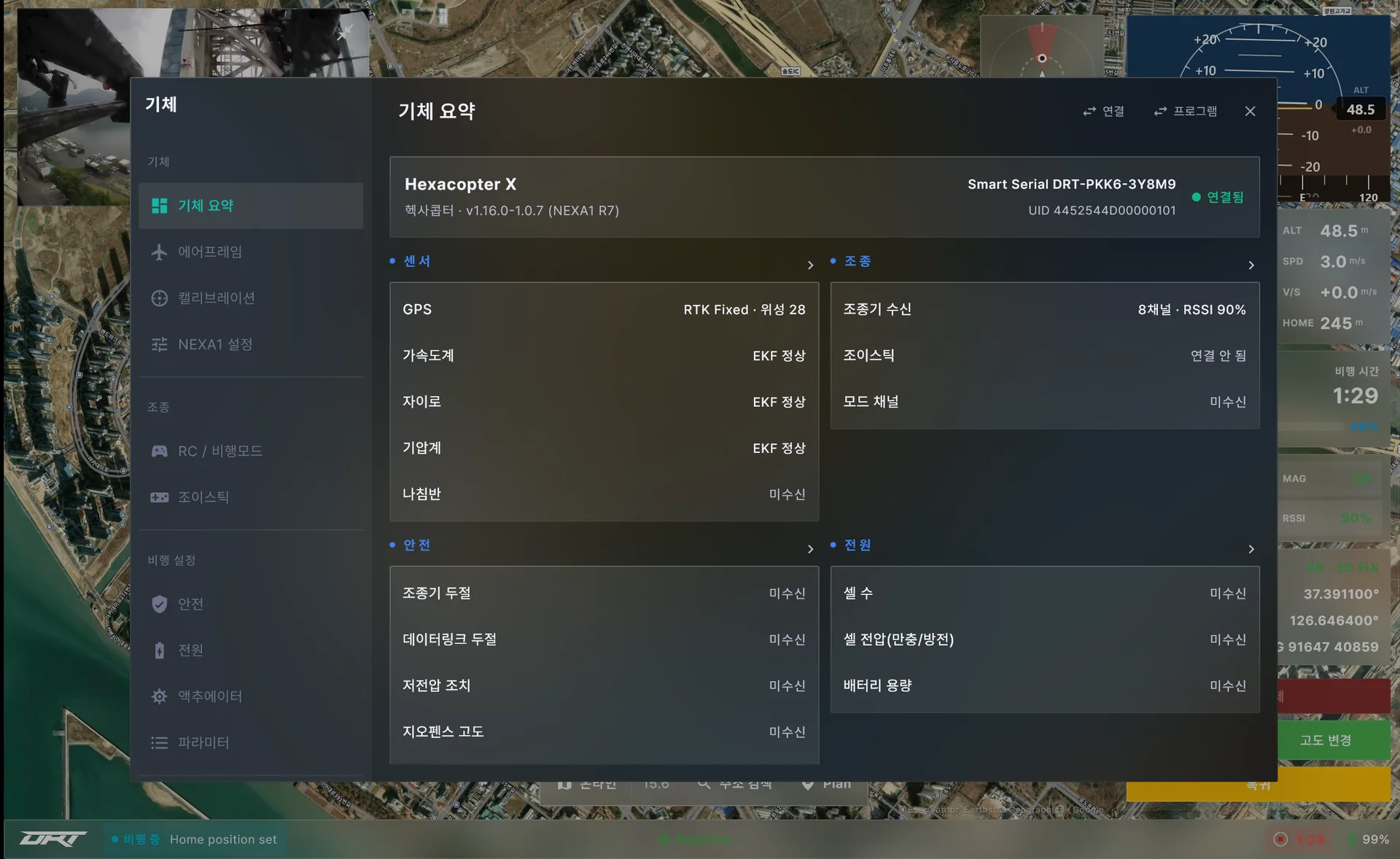Click the 연결됨 connection status indicator
This screenshot has height=859, width=1400.
tap(1218, 197)
